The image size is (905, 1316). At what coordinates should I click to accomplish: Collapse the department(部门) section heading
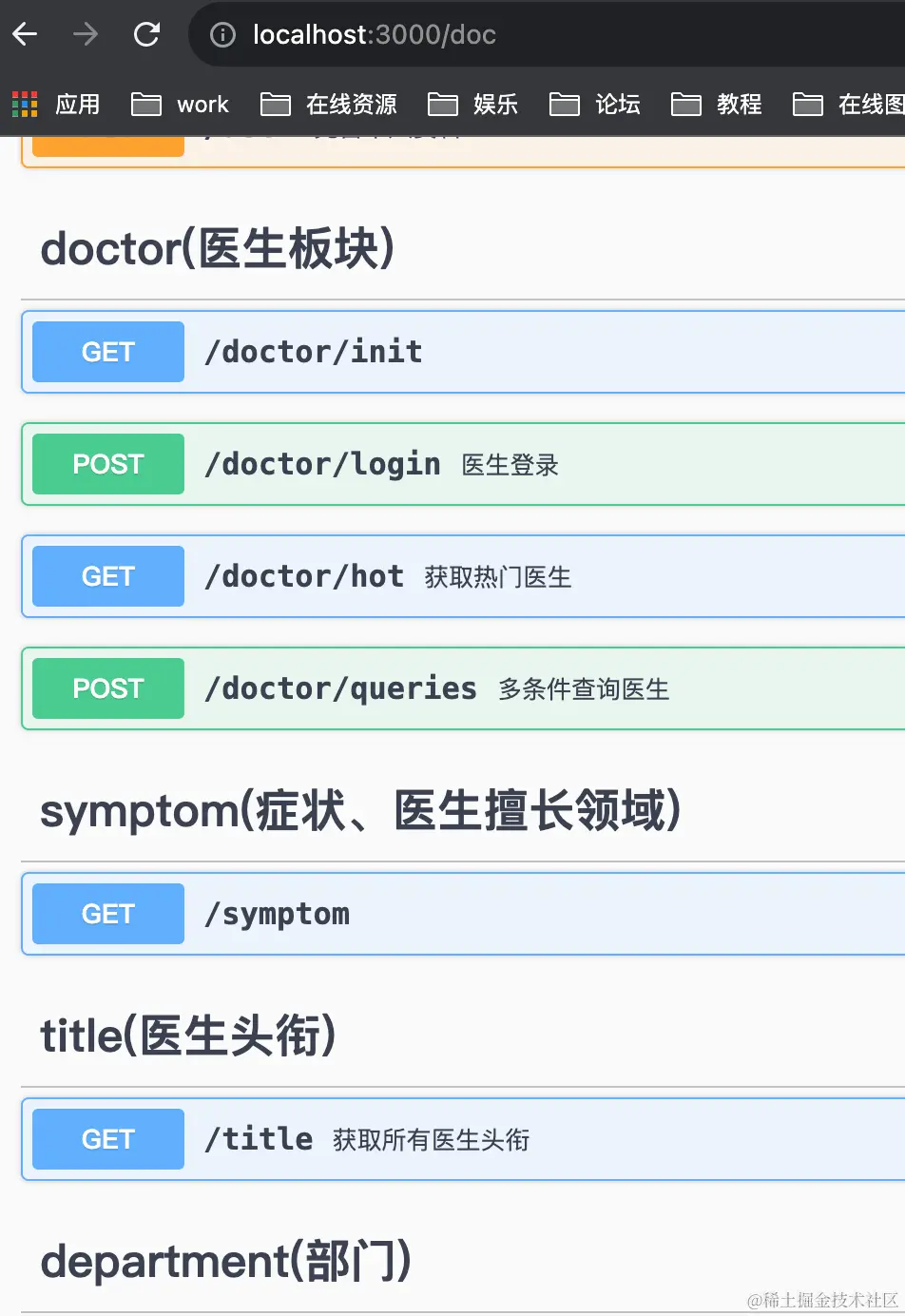coord(226,1262)
